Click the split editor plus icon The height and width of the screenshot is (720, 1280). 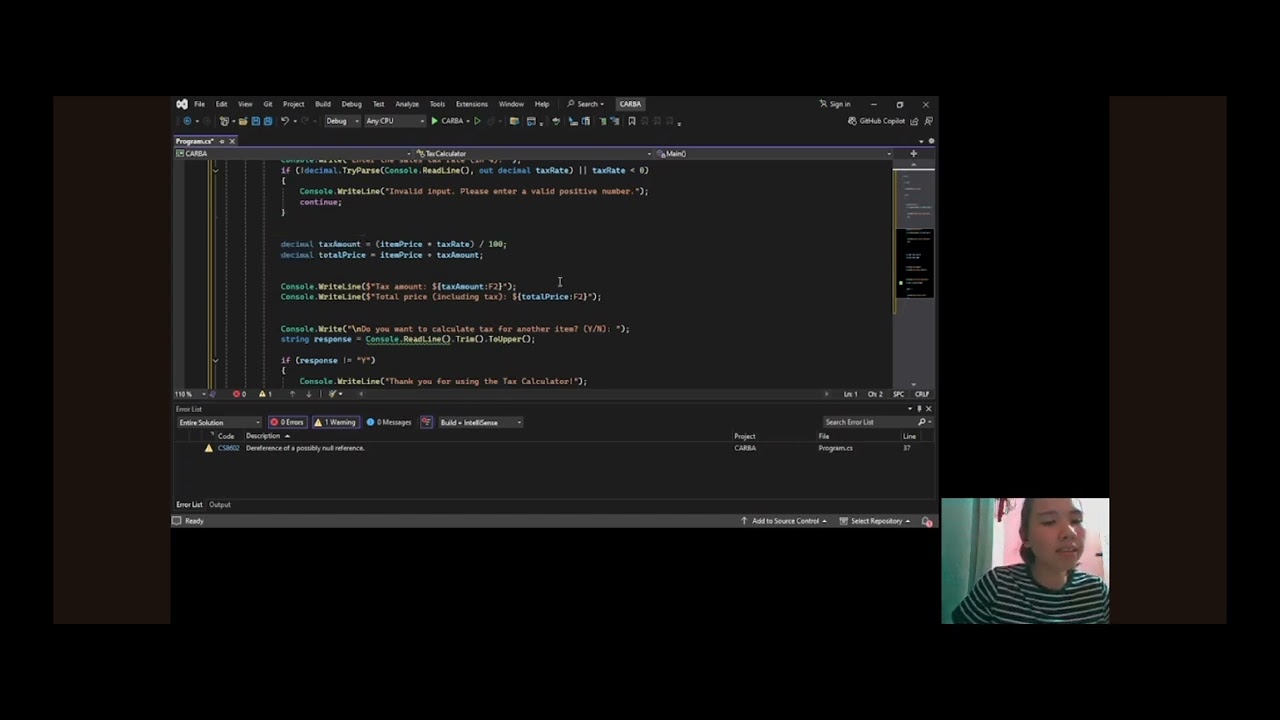tap(913, 154)
